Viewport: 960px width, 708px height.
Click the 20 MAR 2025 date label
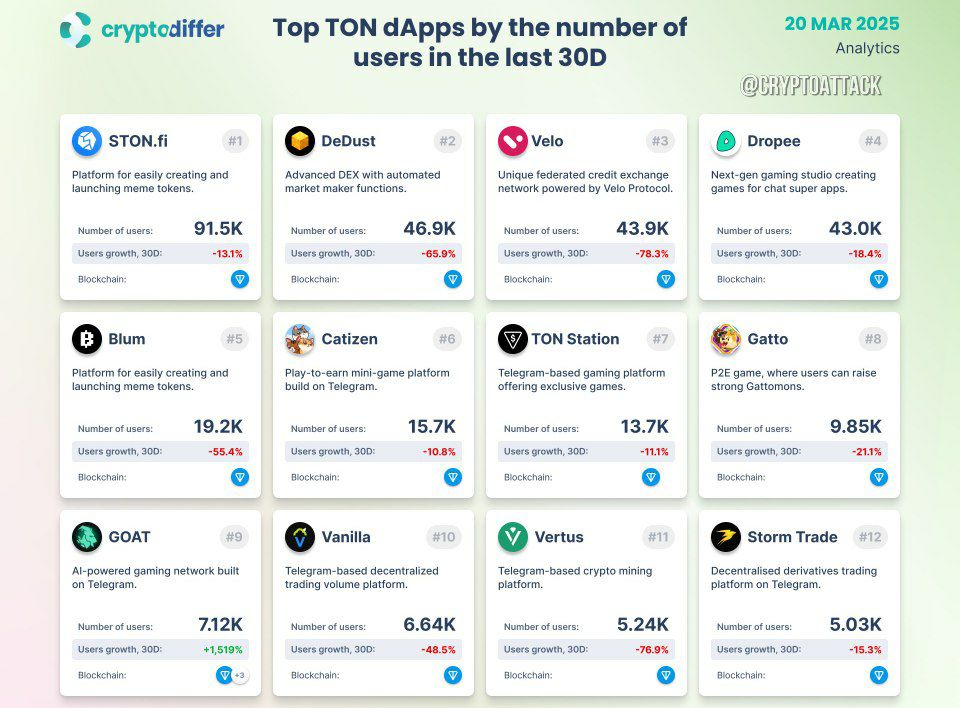tap(842, 23)
